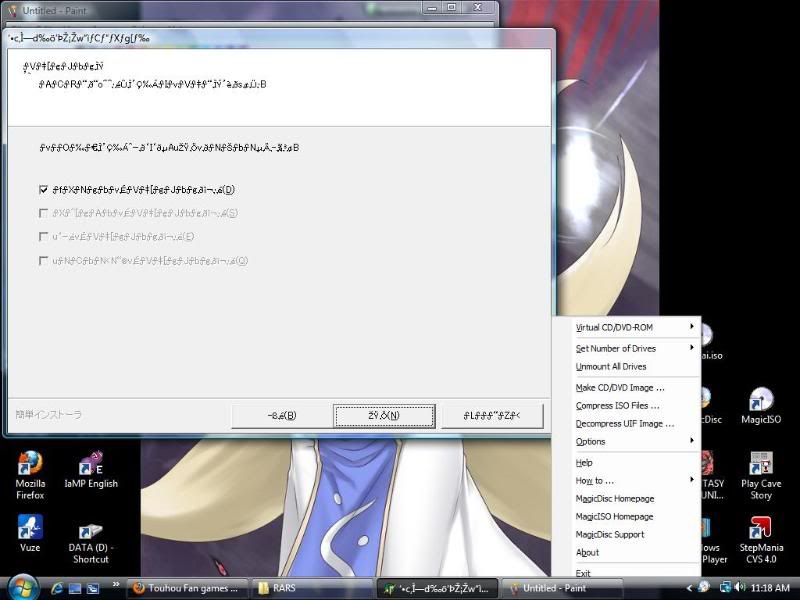Select Help in MagicDisc menu
Screen dimensions: 800x600
click(628, 463)
